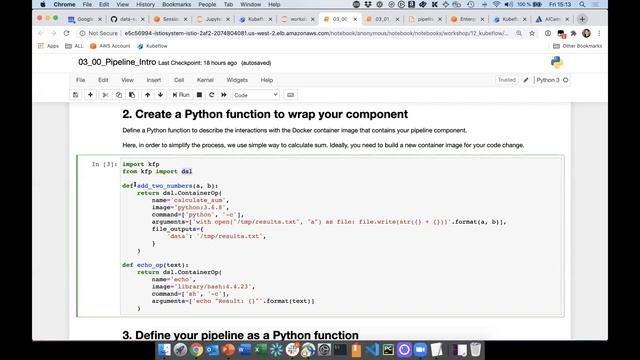Click the Python logo icon
Image resolution: width=640 pixels, height=360 pixels.
(x=557, y=62)
